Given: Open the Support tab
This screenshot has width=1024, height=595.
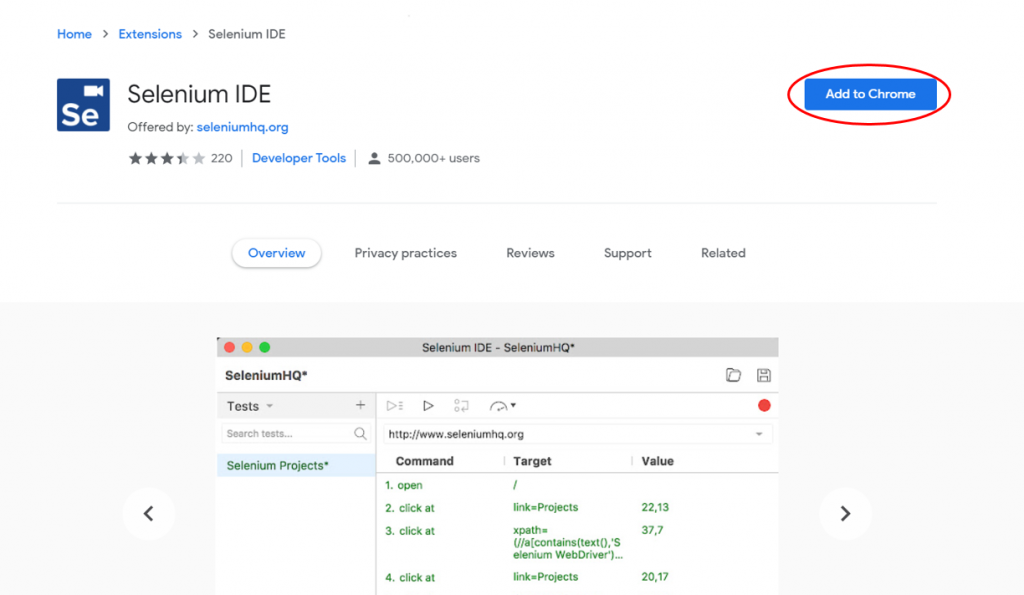Looking at the screenshot, I should tap(628, 253).
